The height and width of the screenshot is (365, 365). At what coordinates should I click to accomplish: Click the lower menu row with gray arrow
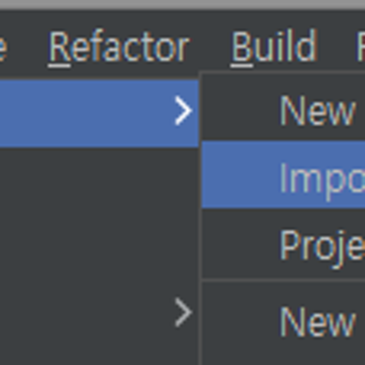99,312
